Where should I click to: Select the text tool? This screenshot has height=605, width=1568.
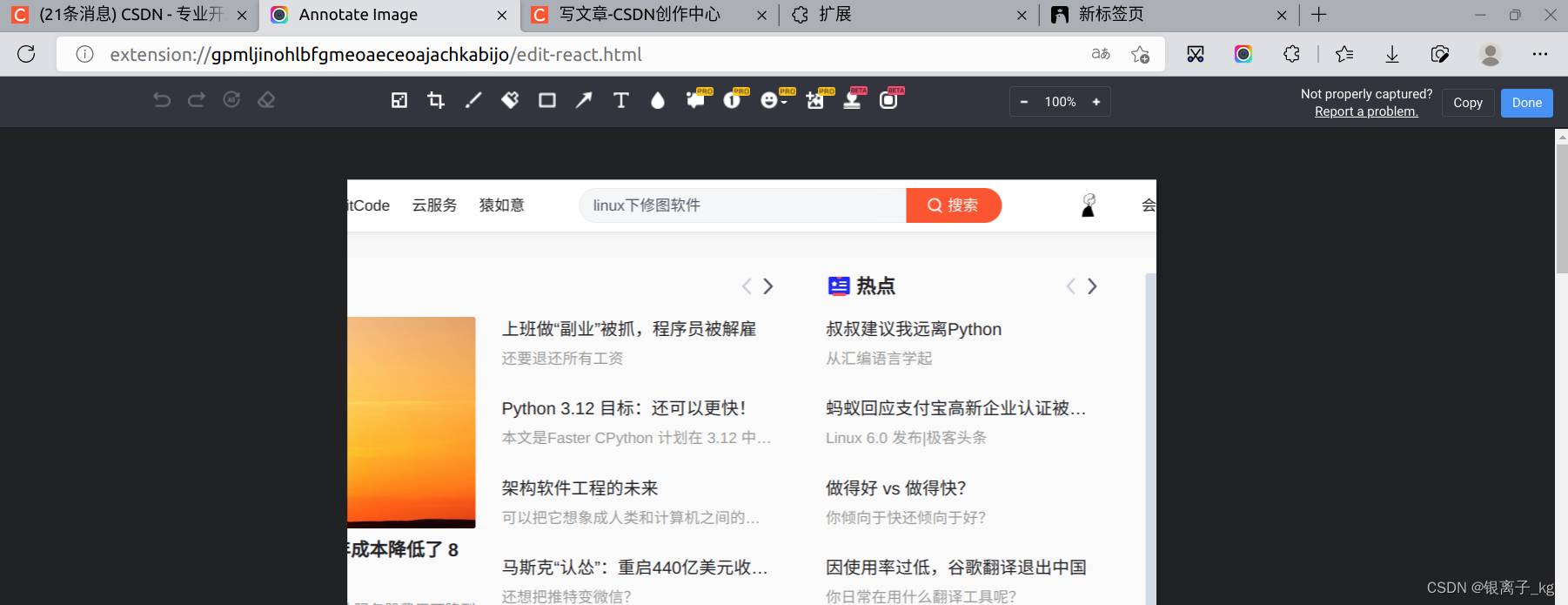(x=621, y=100)
